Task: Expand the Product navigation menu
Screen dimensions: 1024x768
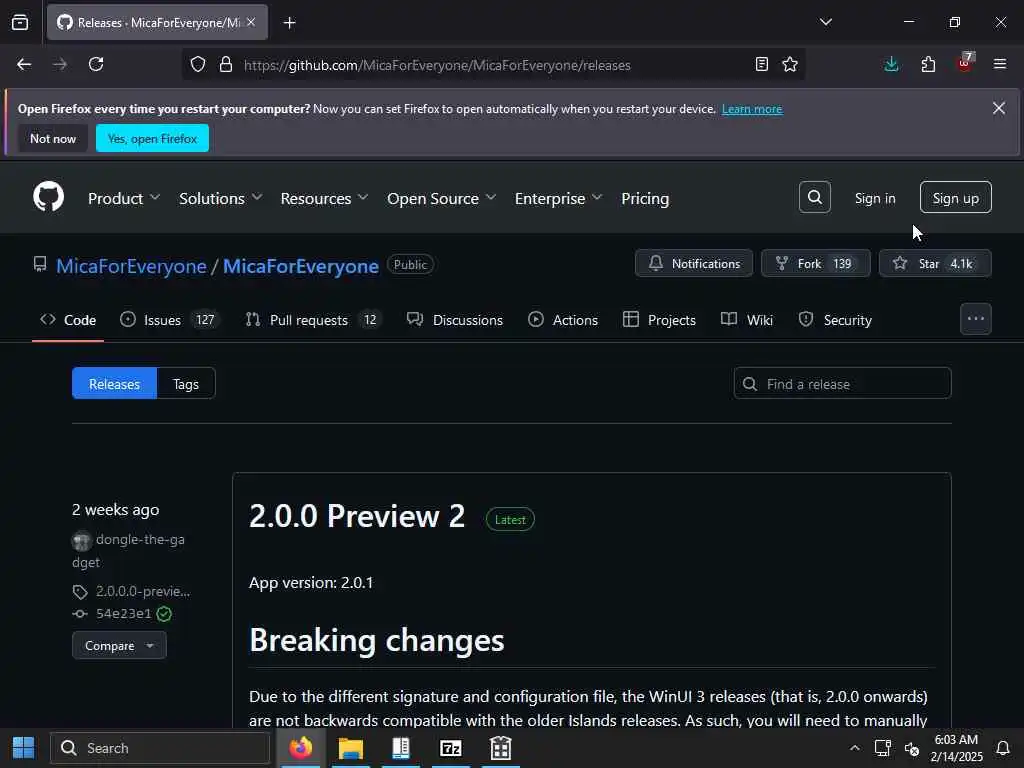Action: (123, 198)
